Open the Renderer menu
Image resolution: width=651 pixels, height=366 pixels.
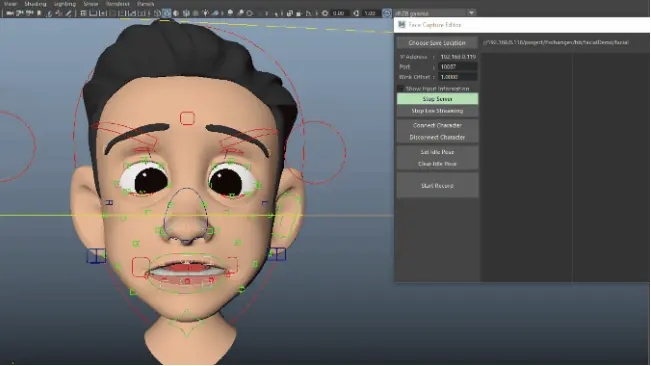[118, 4]
